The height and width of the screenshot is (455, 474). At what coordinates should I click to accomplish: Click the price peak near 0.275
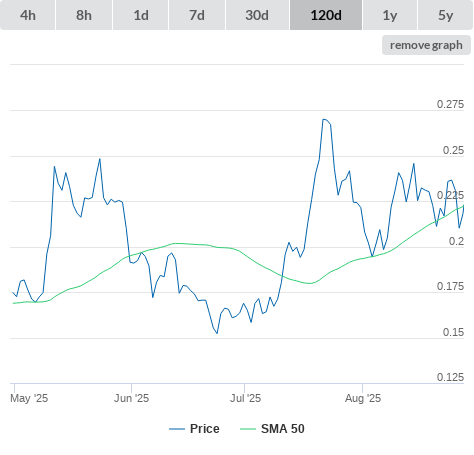tap(324, 119)
